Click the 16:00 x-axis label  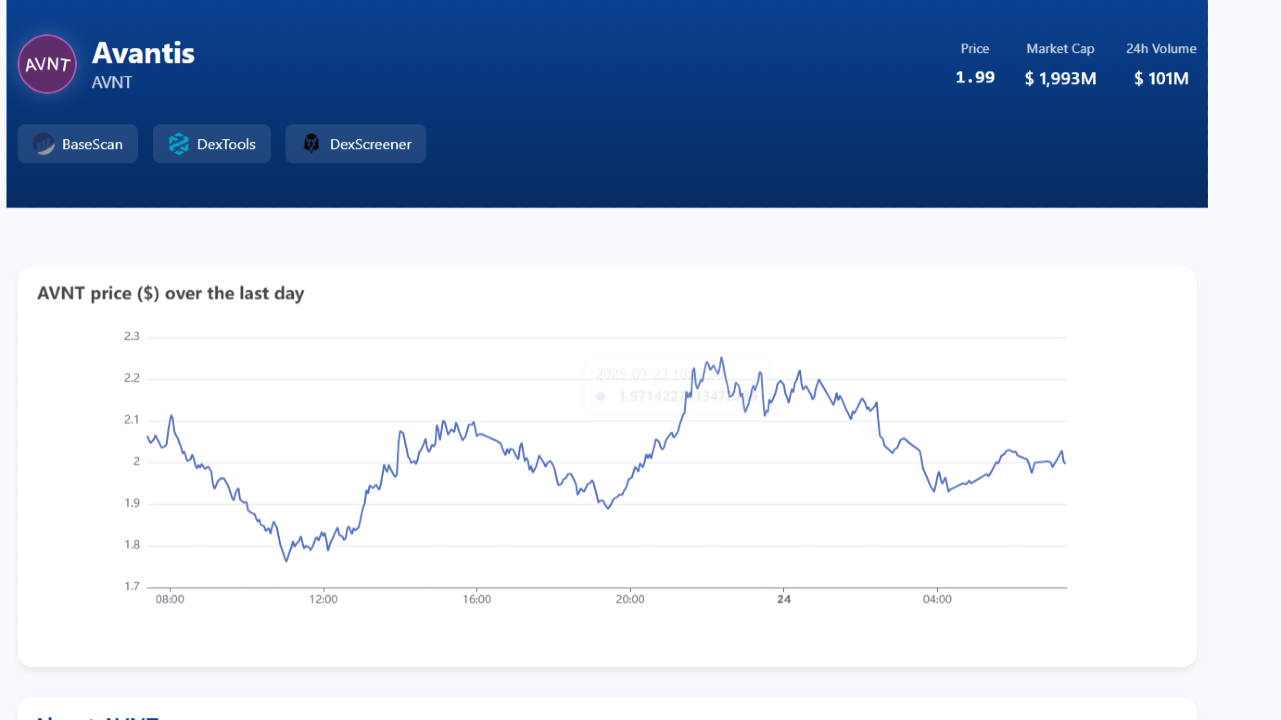coord(477,600)
